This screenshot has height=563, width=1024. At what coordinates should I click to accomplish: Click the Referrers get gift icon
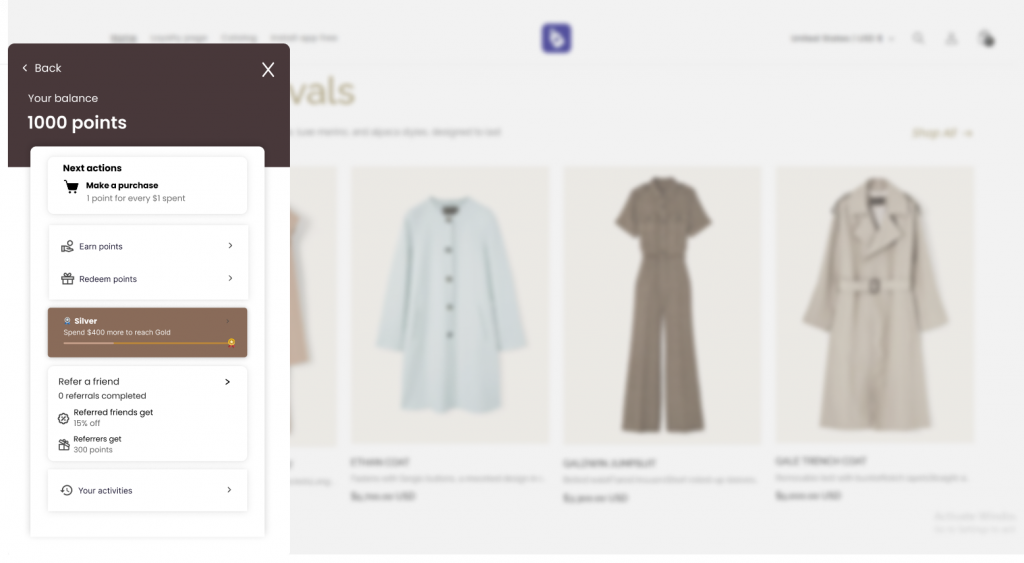coord(64,445)
